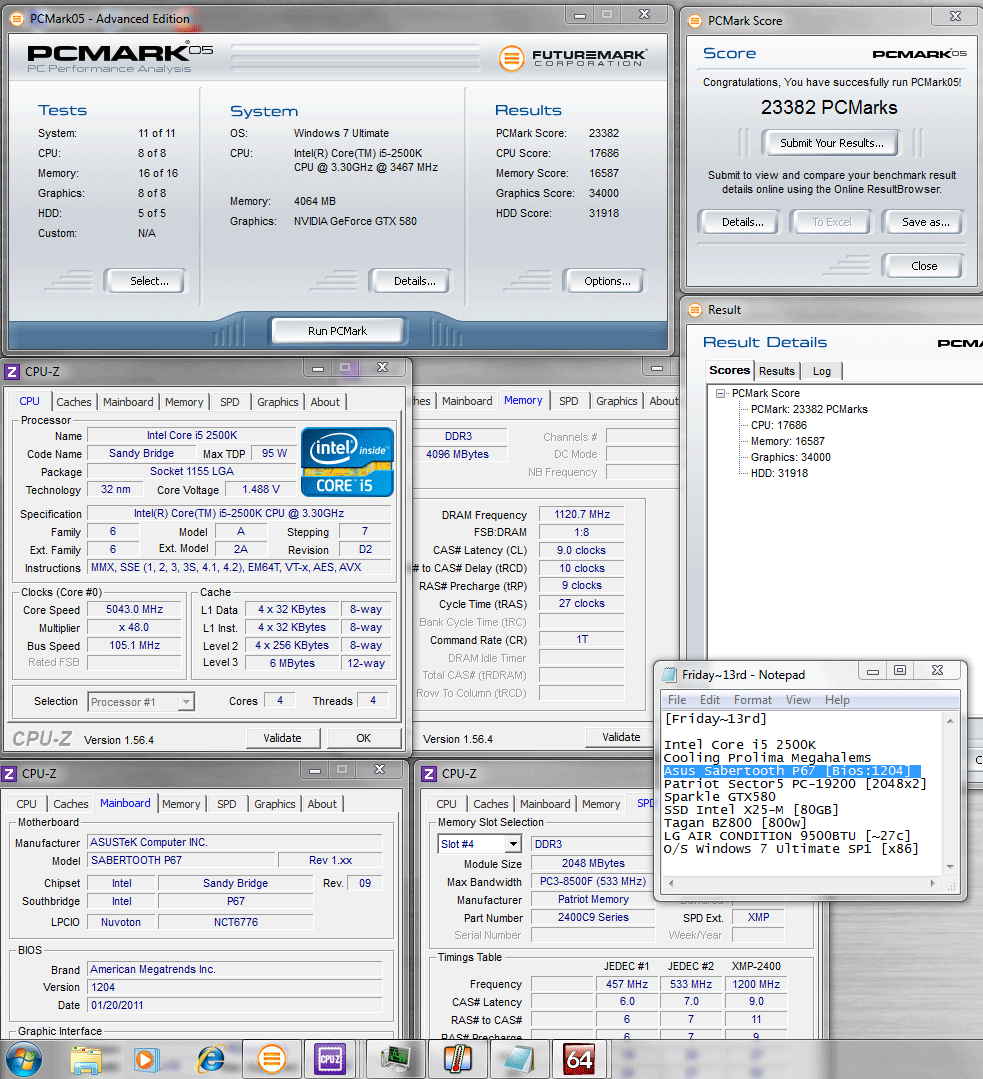Image resolution: width=983 pixels, height=1079 pixels.
Task: Switch to Notepad via its taskbar icon
Action: pos(518,1060)
